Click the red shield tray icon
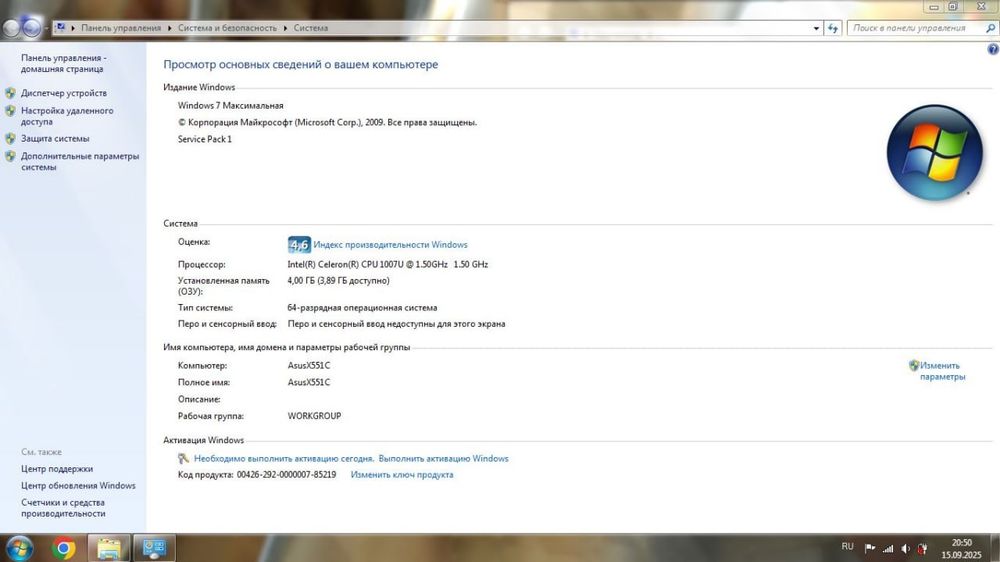This screenshot has width=1000, height=562. coord(922,548)
